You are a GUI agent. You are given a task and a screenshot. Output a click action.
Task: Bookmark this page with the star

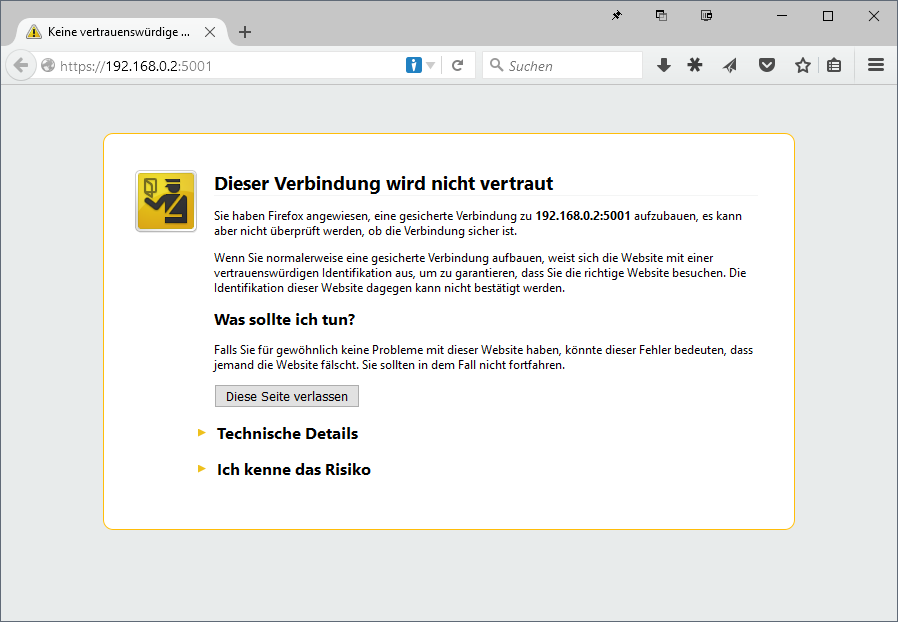[x=803, y=65]
